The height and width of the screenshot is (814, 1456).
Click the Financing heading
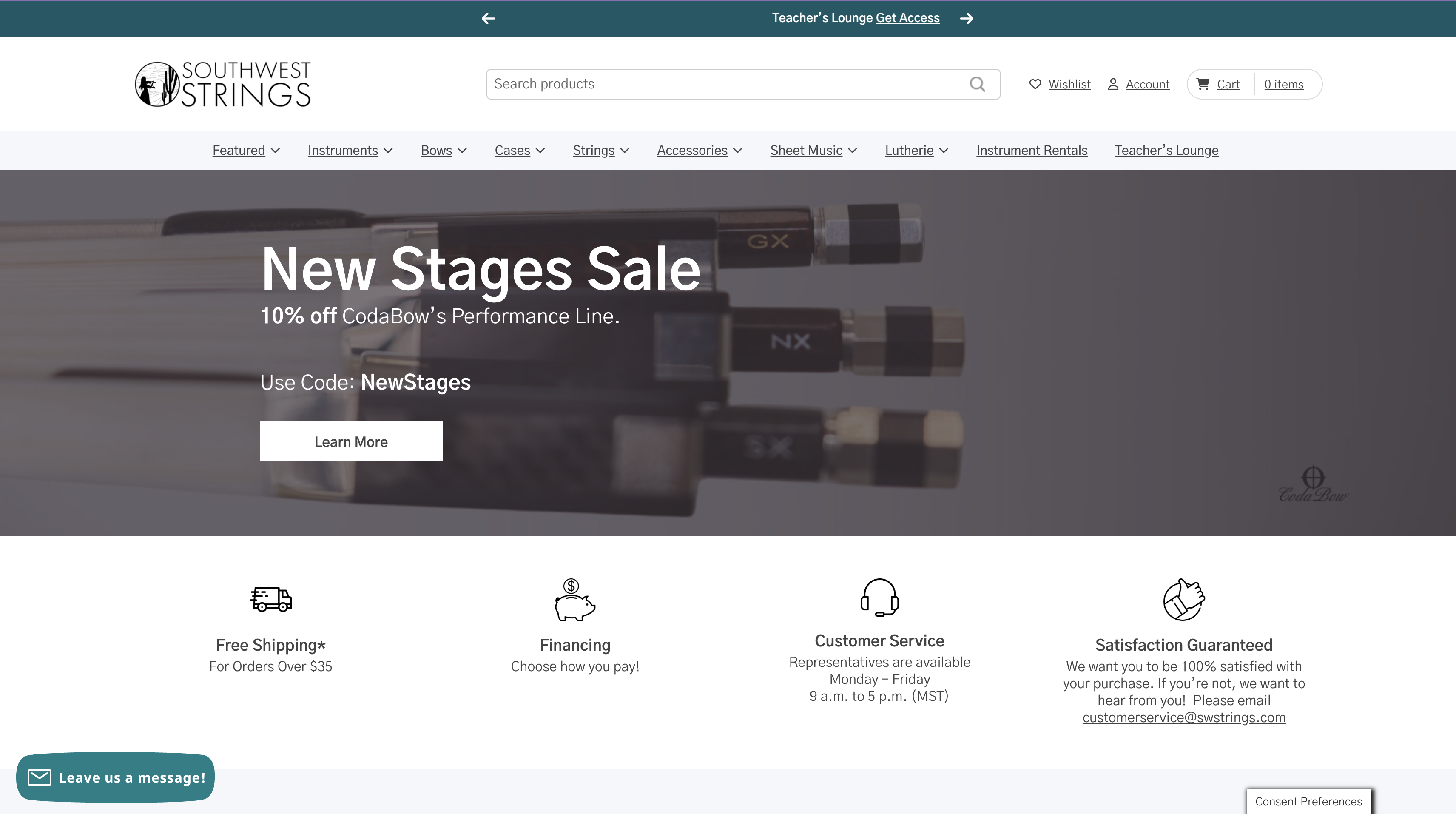575,645
